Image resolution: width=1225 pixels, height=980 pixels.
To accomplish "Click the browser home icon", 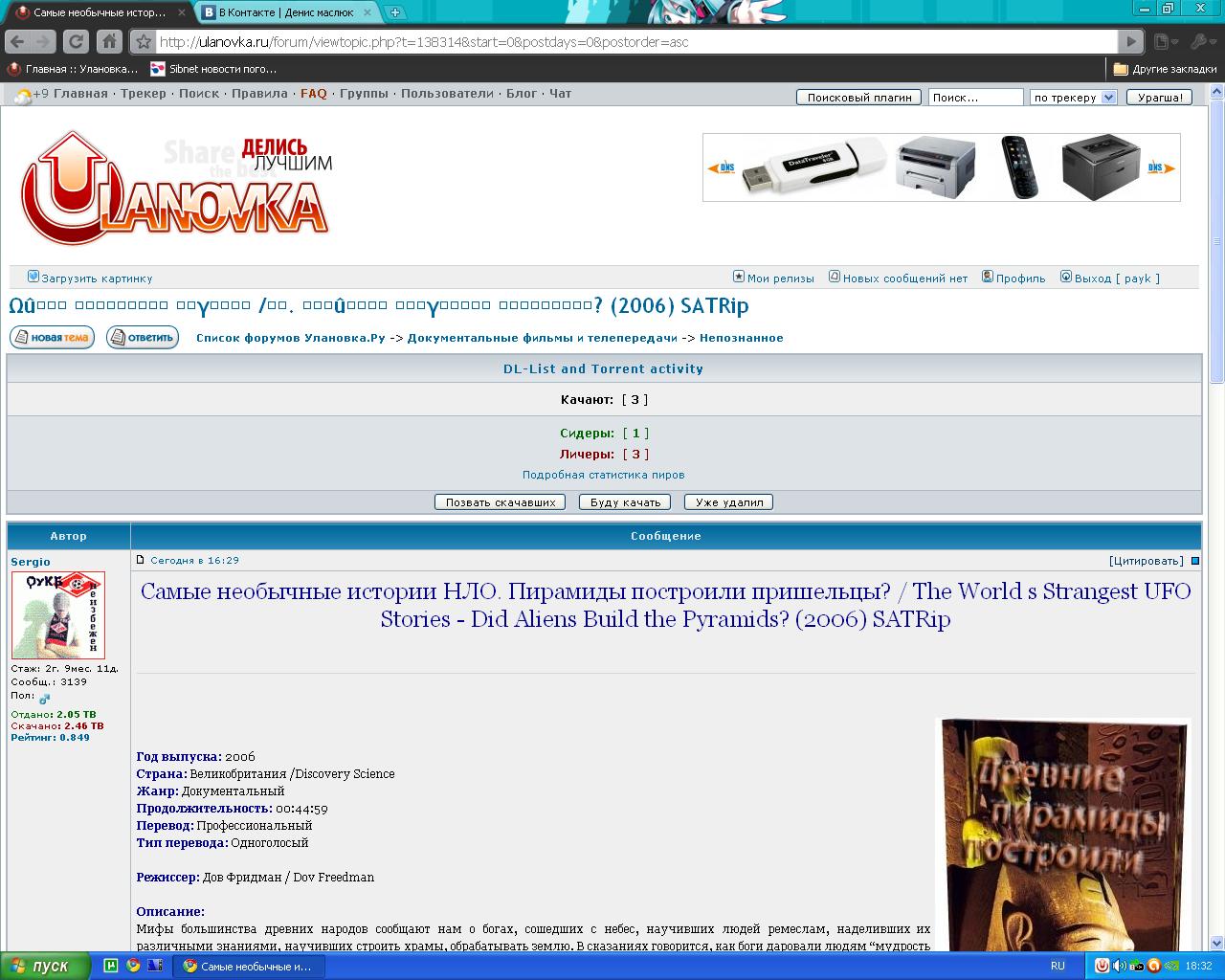I will pyautogui.click(x=108, y=41).
